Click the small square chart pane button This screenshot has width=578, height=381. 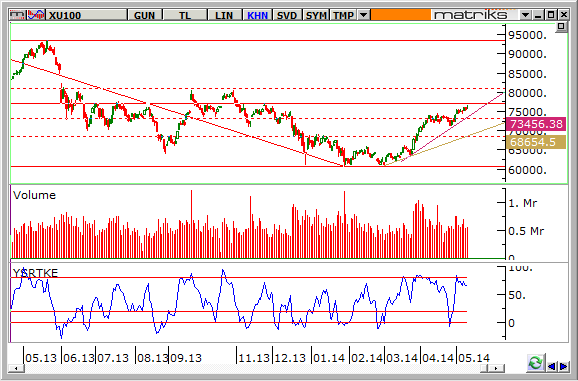click(x=561, y=27)
